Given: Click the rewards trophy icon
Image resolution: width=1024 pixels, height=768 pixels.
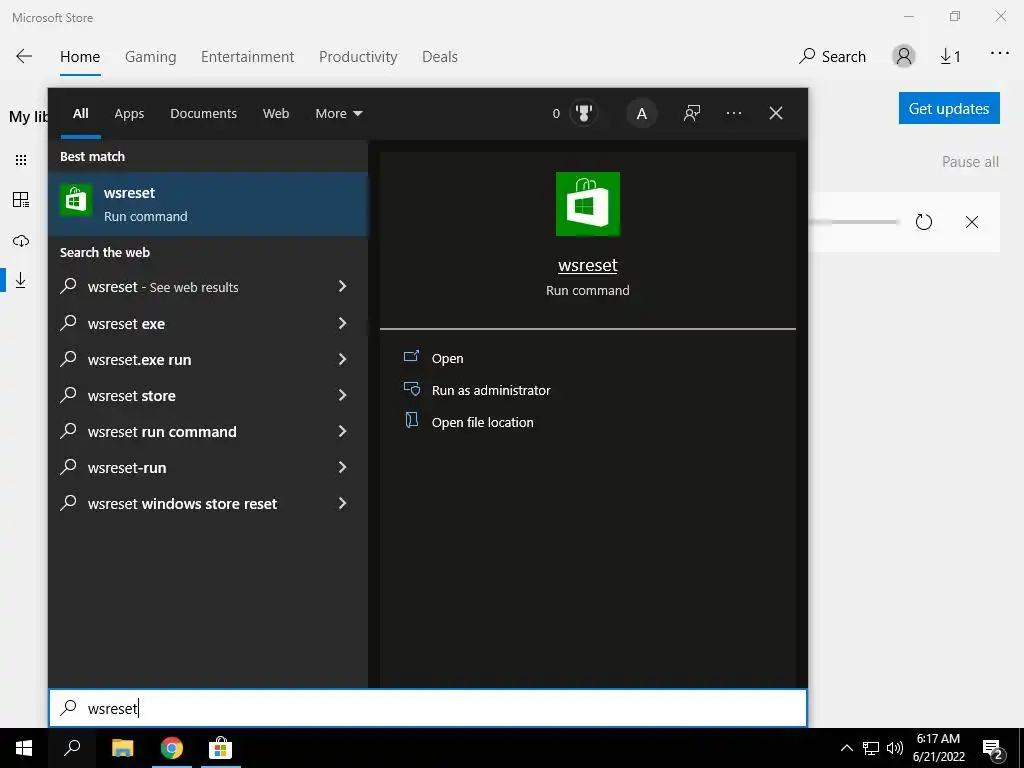Looking at the screenshot, I should coord(584,113).
